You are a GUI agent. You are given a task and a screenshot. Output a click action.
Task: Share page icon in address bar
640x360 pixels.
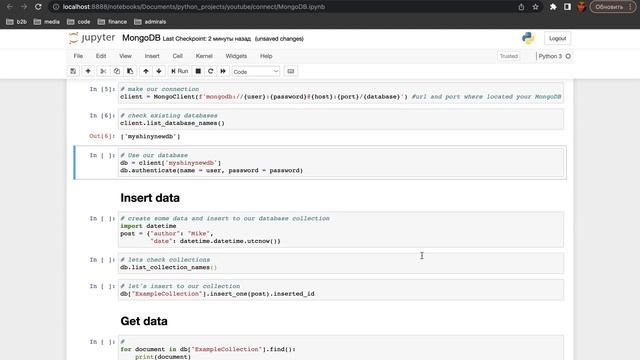[x=521, y=7]
